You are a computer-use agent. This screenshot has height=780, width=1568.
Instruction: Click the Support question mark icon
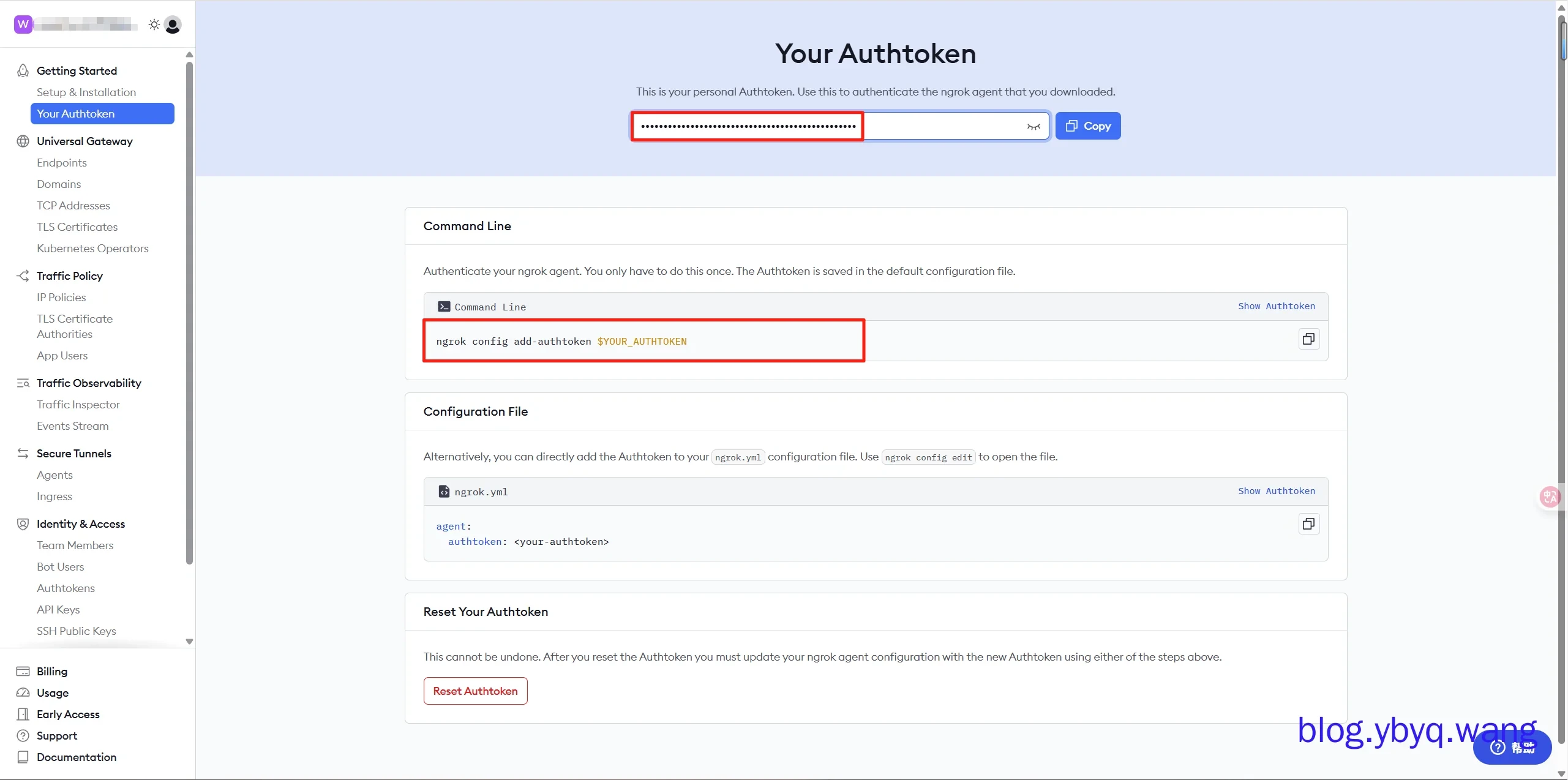click(23, 735)
